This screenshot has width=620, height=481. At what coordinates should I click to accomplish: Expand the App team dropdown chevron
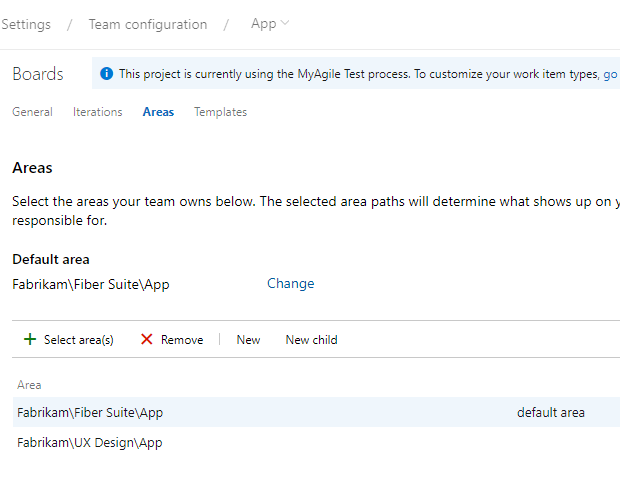(x=286, y=24)
